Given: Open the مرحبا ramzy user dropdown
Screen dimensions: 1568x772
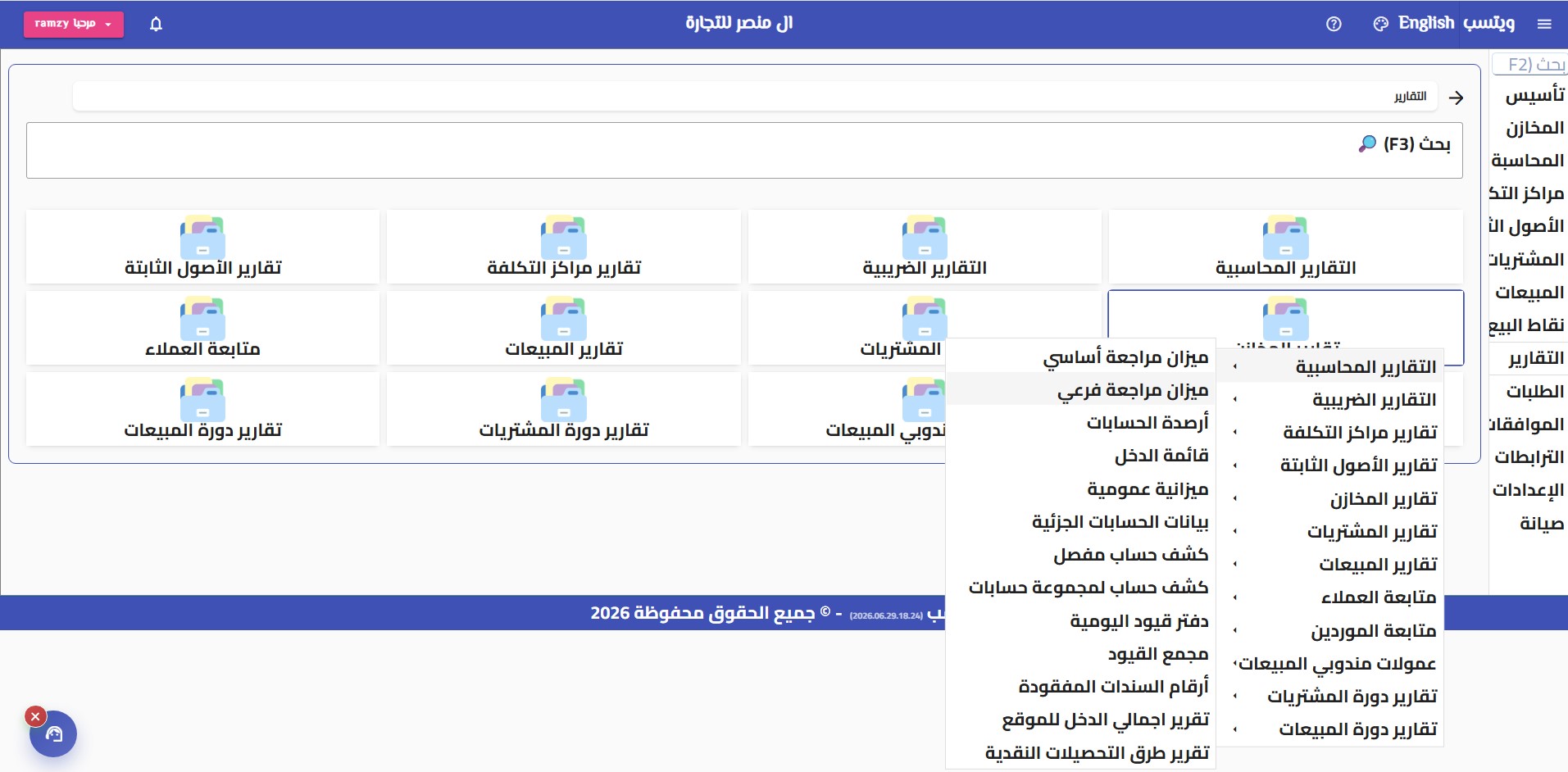Looking at the screenshot, I should coord(74,24).
